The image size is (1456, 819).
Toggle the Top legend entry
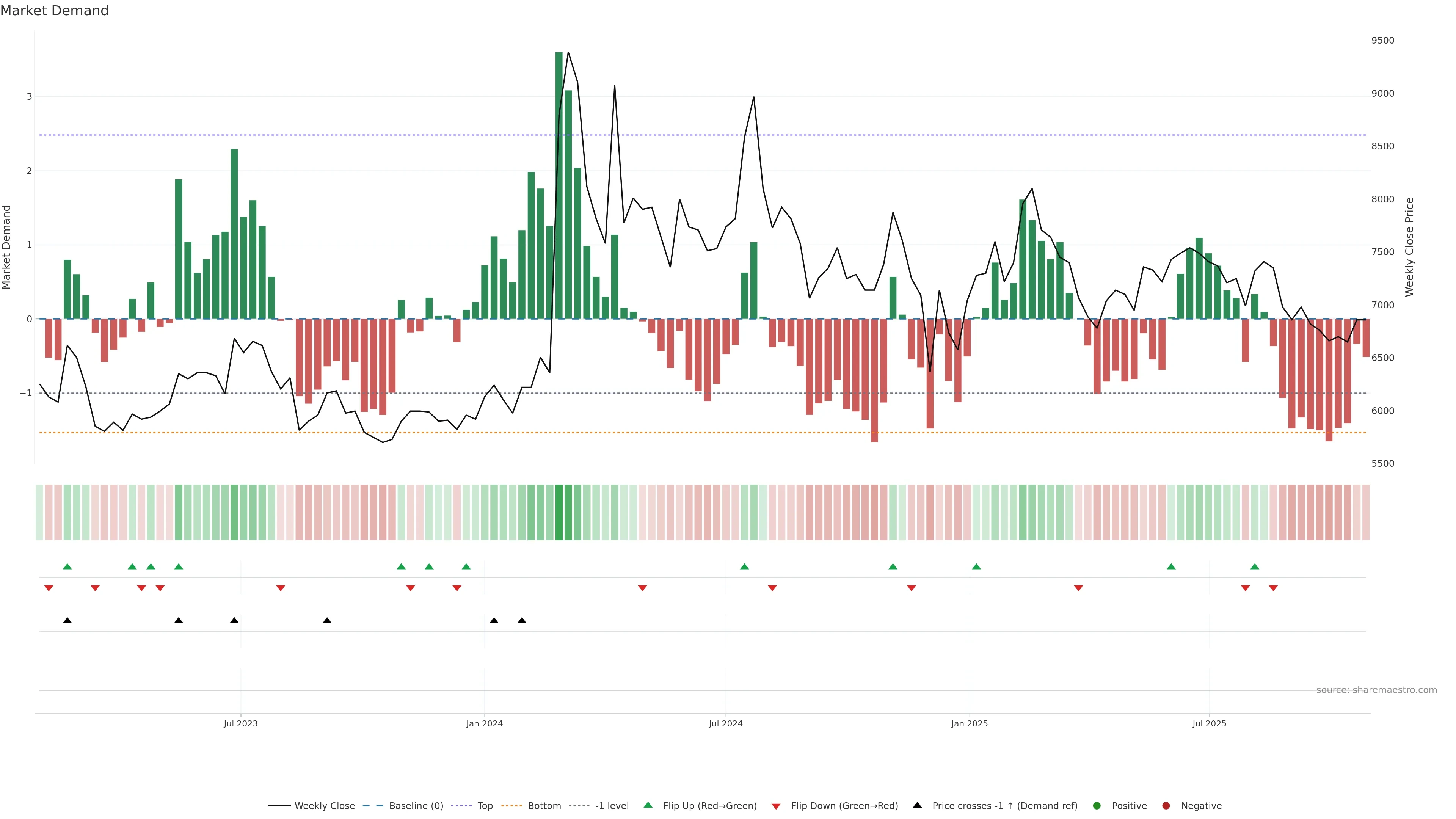485,806
